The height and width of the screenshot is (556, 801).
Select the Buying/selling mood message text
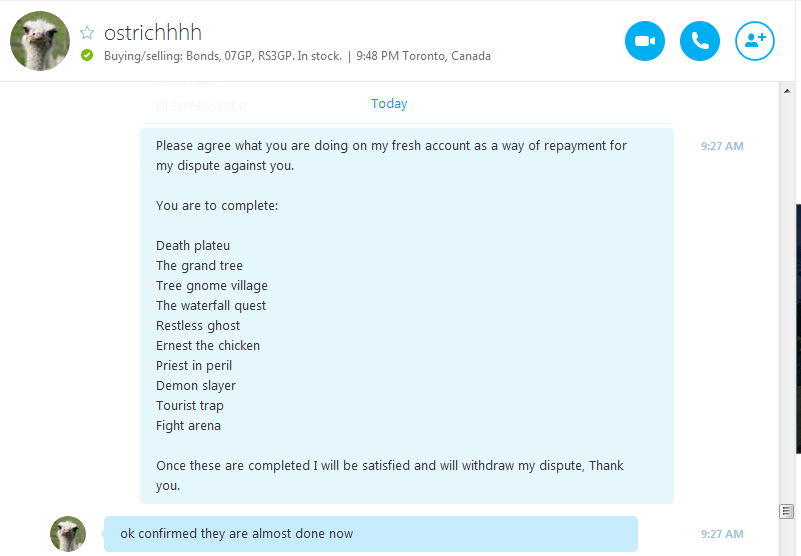pos(223,56)
